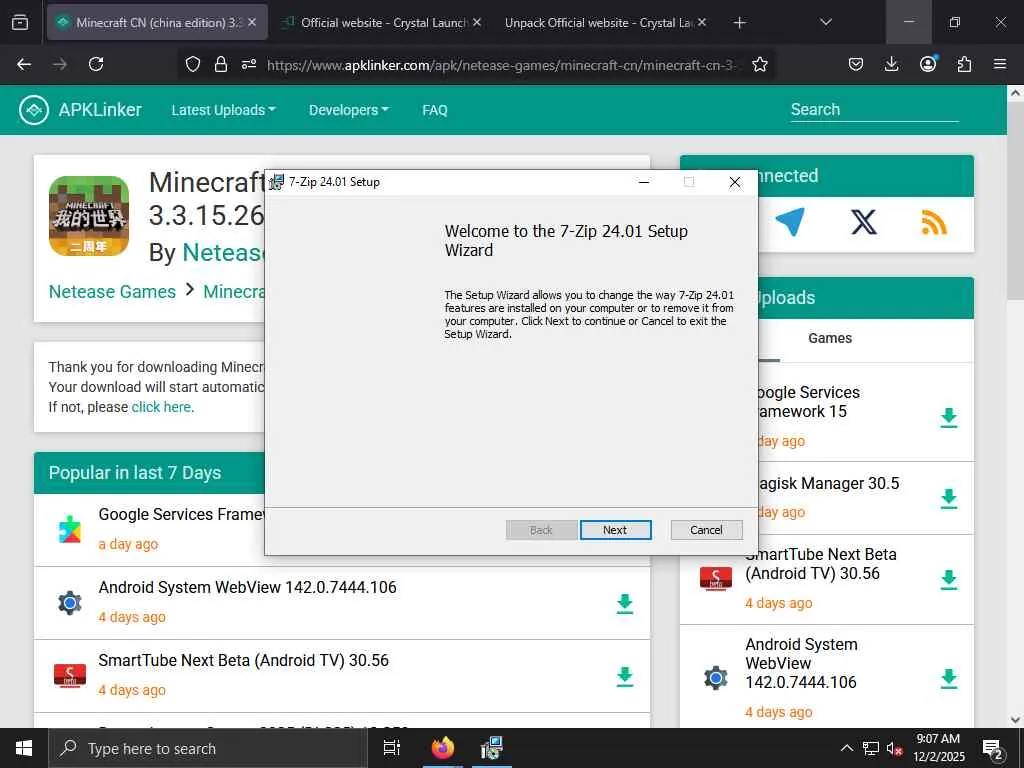The width and height of the screenshot is (1024, 768).
Task: Download SmartTube Next Beta from Popular list
Action: click(x=625, y=677)
